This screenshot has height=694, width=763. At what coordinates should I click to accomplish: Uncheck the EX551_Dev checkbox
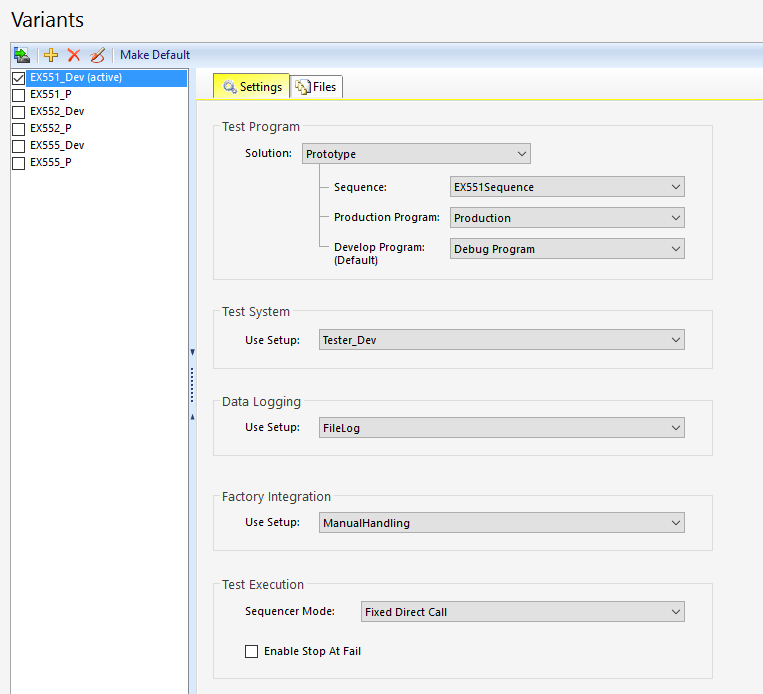click(x=18, y=78)
